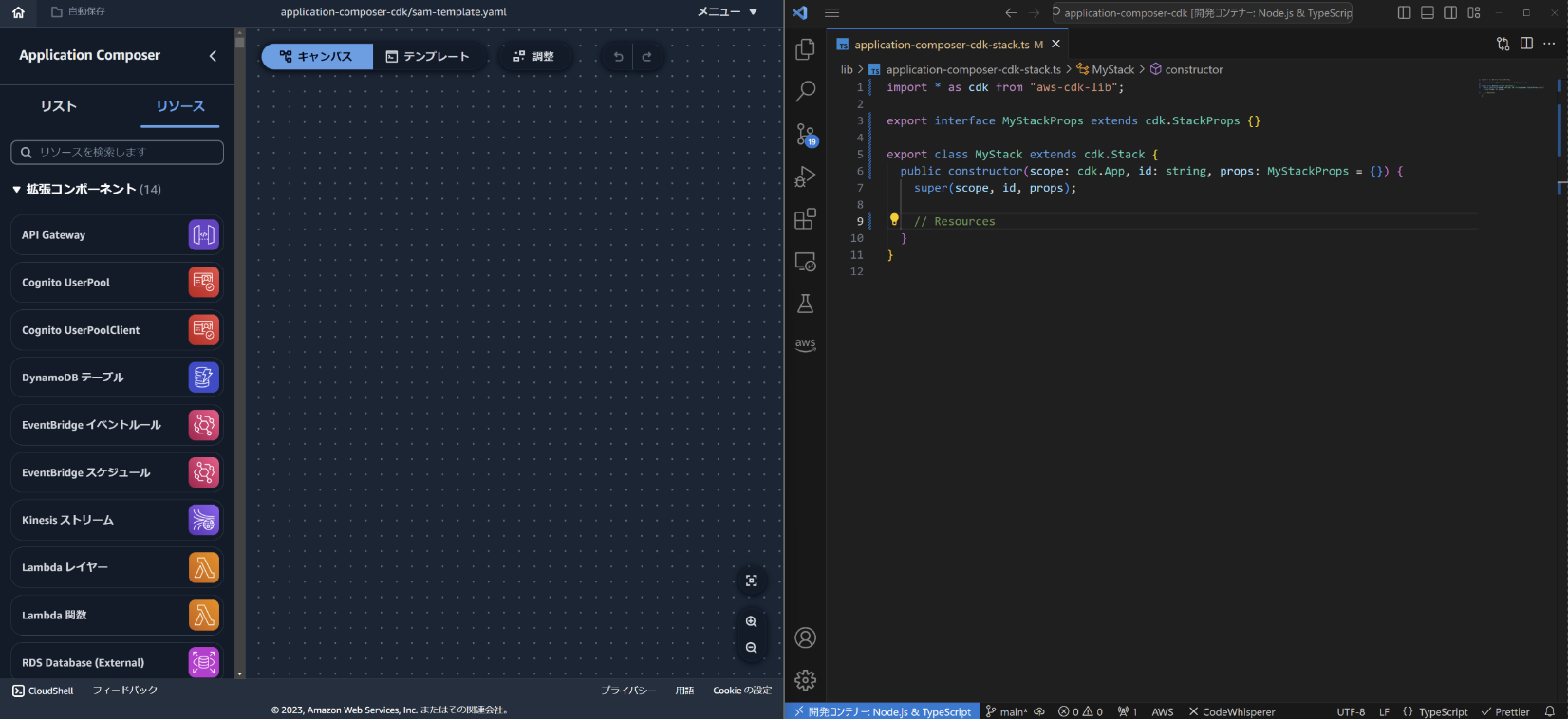1568x719 pixels.
Task: Open the プライバシー link
Action: (628, 691)
